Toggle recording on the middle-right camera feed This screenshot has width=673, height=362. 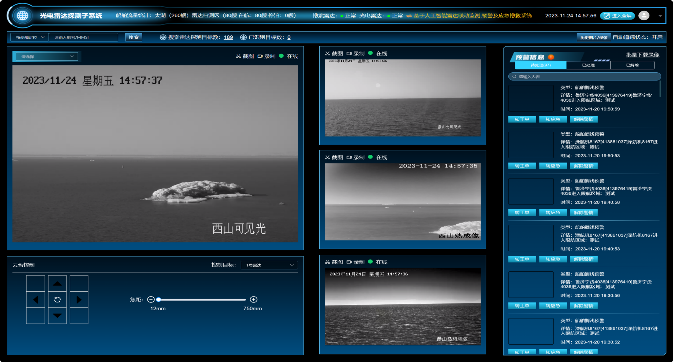point(355,158)
